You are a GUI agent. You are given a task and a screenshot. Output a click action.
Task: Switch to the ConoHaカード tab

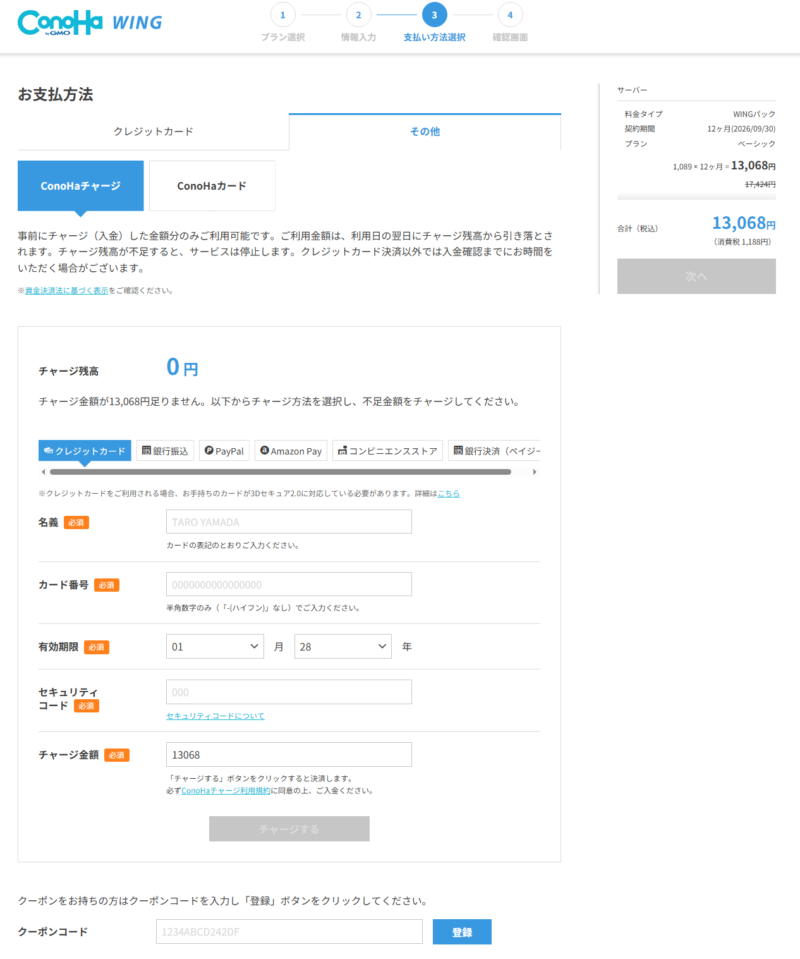[212, 186]
